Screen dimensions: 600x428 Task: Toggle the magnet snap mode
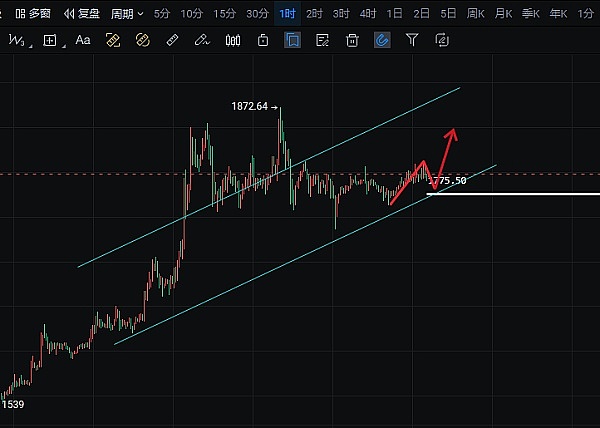[382, 40]
